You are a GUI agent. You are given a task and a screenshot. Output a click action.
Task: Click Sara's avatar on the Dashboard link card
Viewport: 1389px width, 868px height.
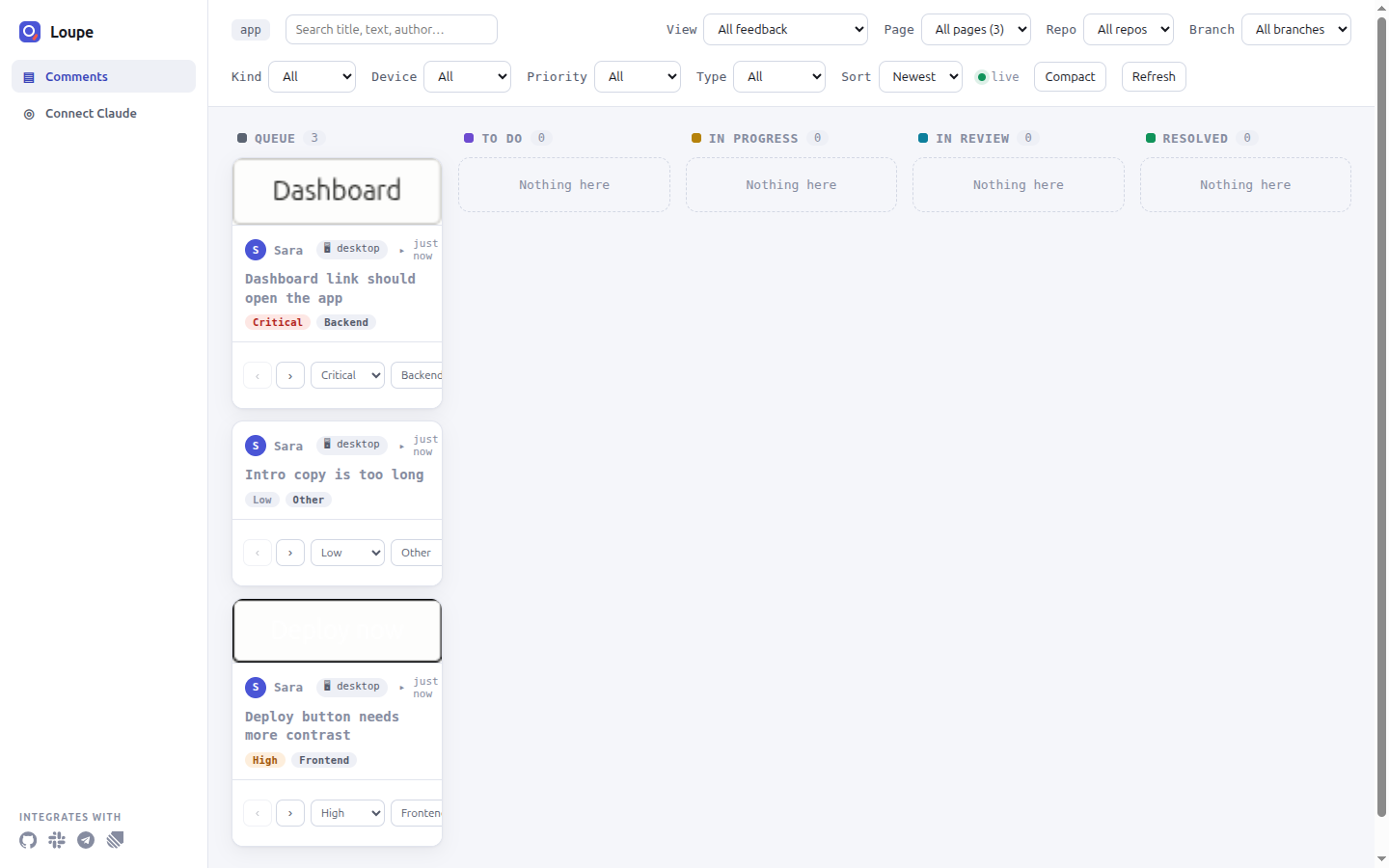[x=256, y=250]
